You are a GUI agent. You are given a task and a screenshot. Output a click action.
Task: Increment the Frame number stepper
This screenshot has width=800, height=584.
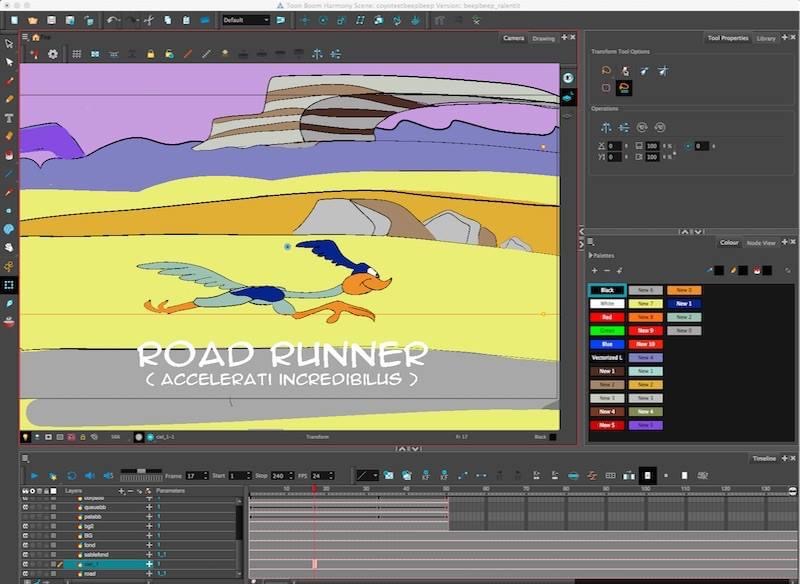point(206,473)
